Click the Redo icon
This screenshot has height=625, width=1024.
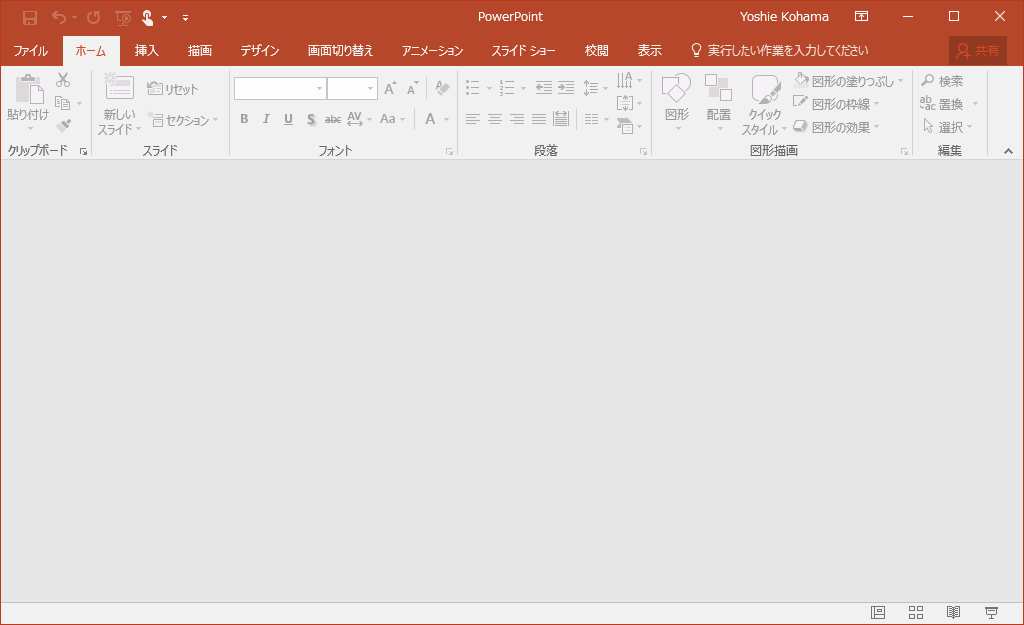94,17
